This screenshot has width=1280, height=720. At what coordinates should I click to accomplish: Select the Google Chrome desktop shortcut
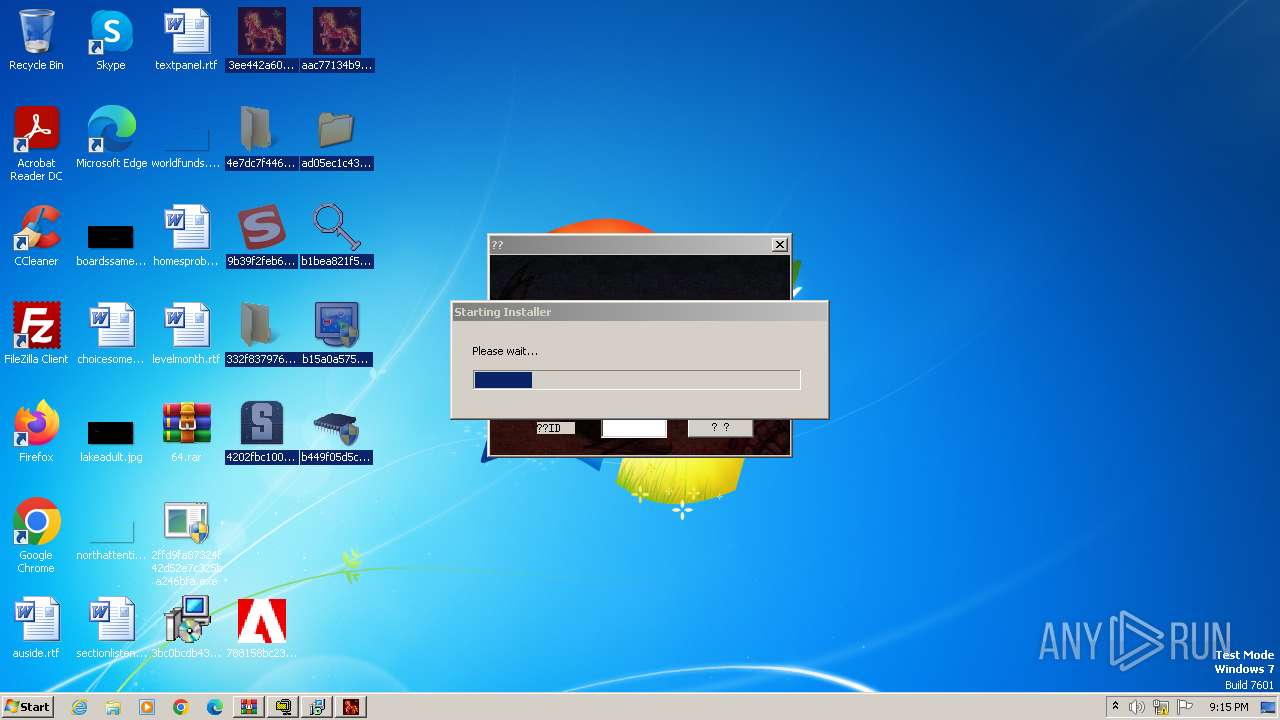(x=36, y=536)
